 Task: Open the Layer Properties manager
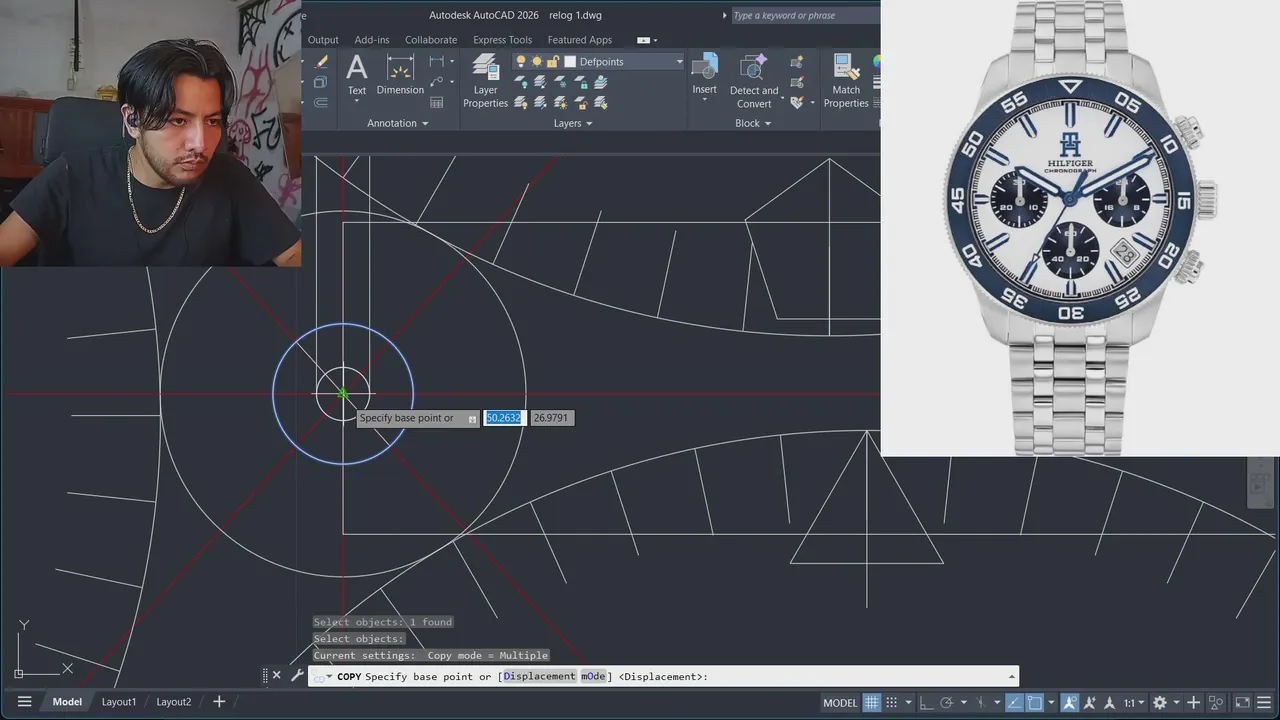point(486,81)
